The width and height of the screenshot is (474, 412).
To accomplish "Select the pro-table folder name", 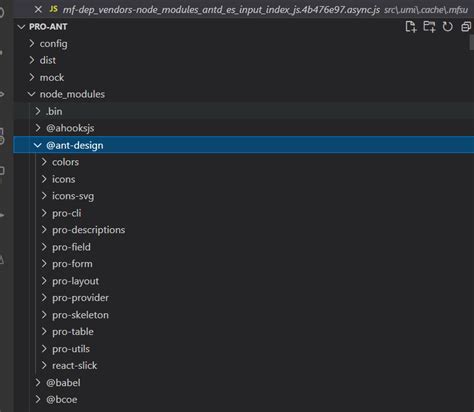I will (73, 332).
